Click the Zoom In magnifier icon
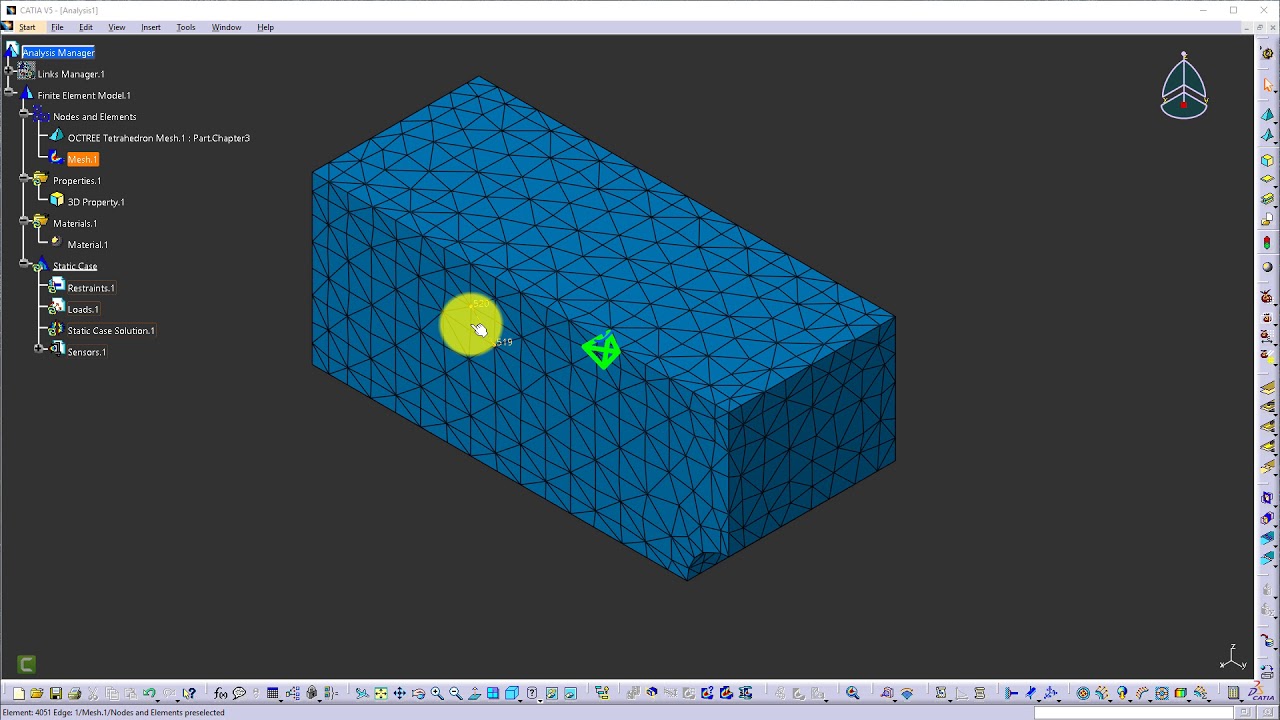 (437, 693)
